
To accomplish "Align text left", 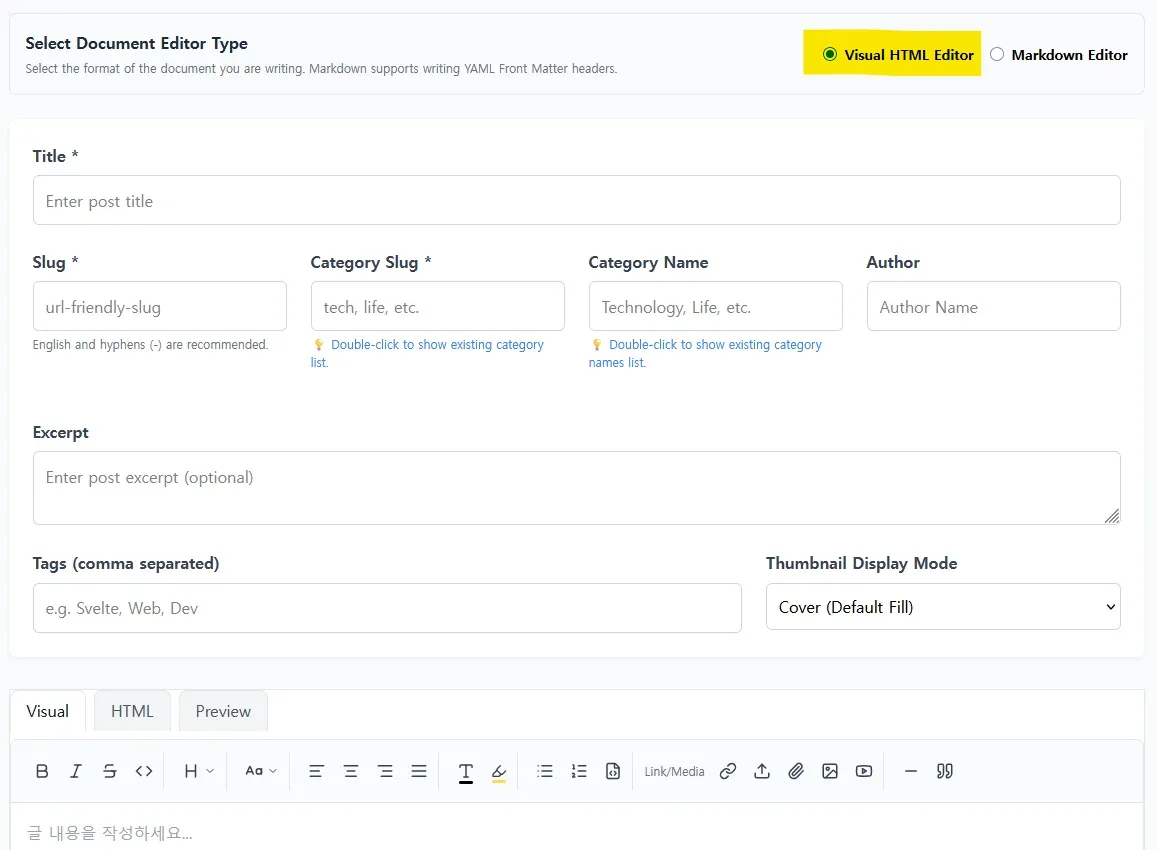I will 317,771.
